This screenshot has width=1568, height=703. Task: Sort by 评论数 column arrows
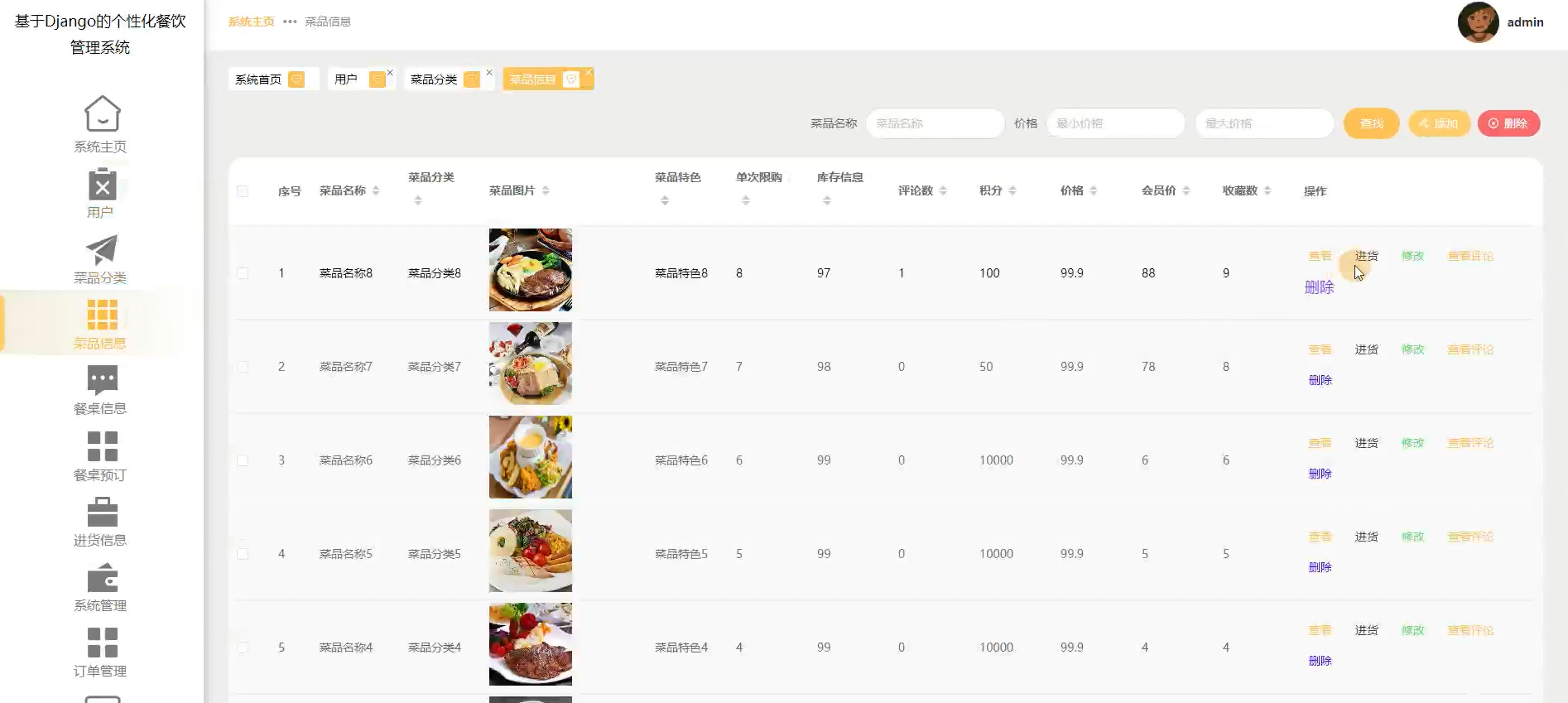[943, 191]
